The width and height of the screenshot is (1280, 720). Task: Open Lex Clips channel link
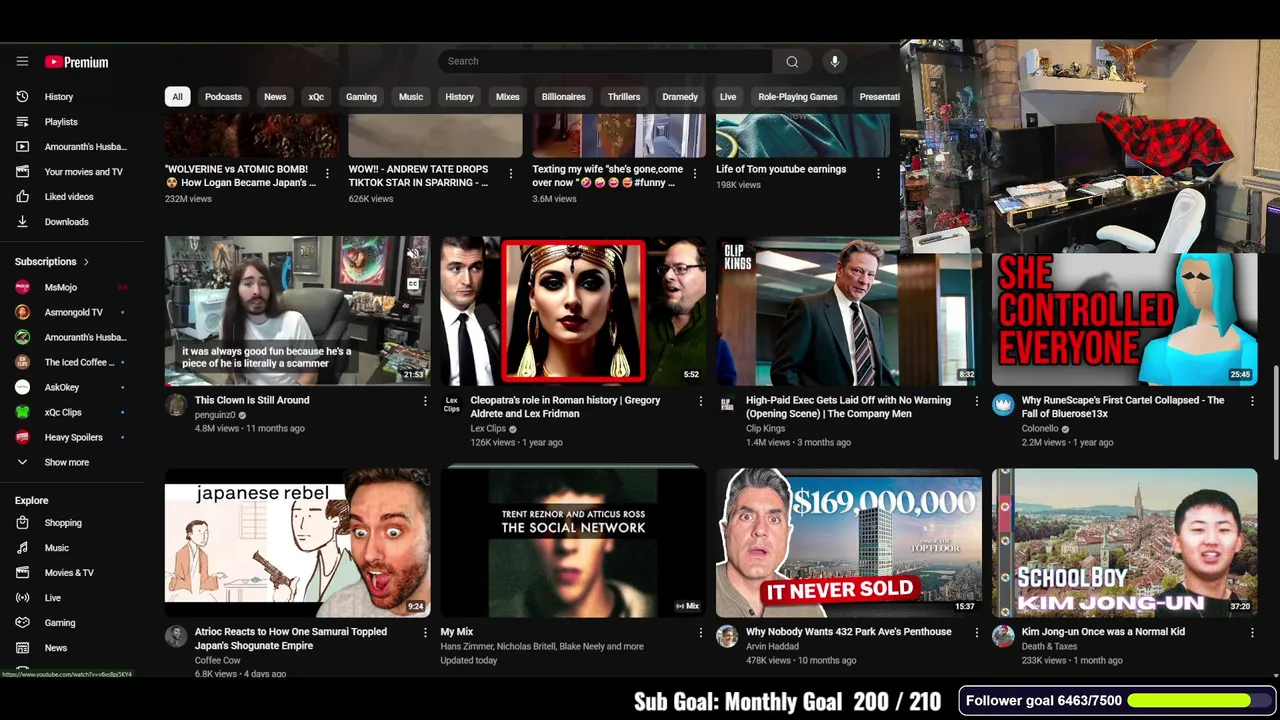pyautogui.click(x=488, y=428)
